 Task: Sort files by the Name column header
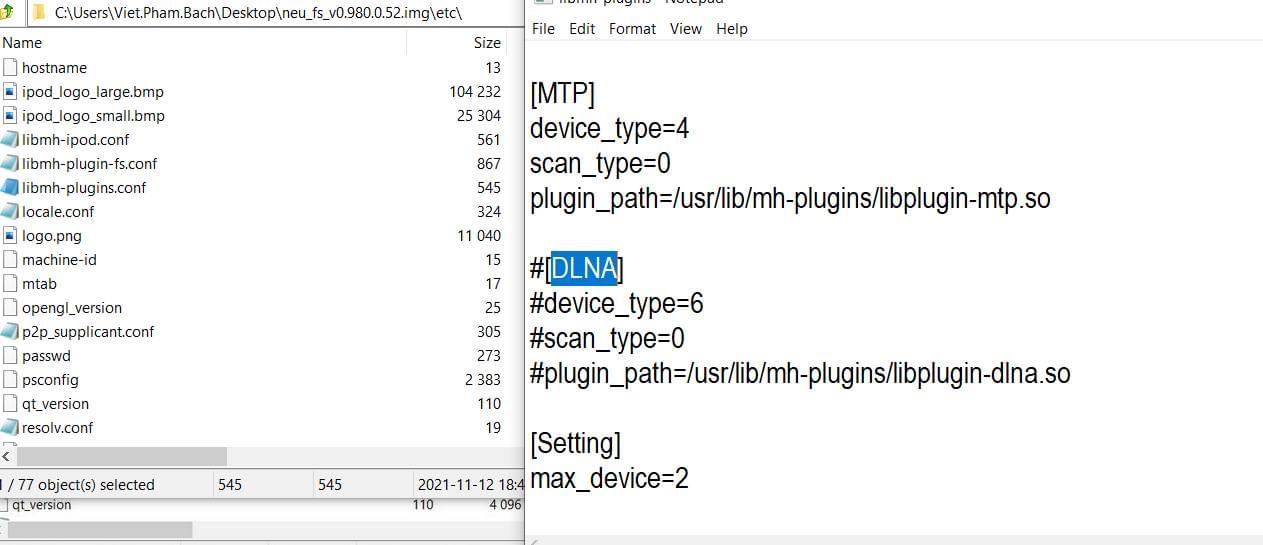click(22, 43)
